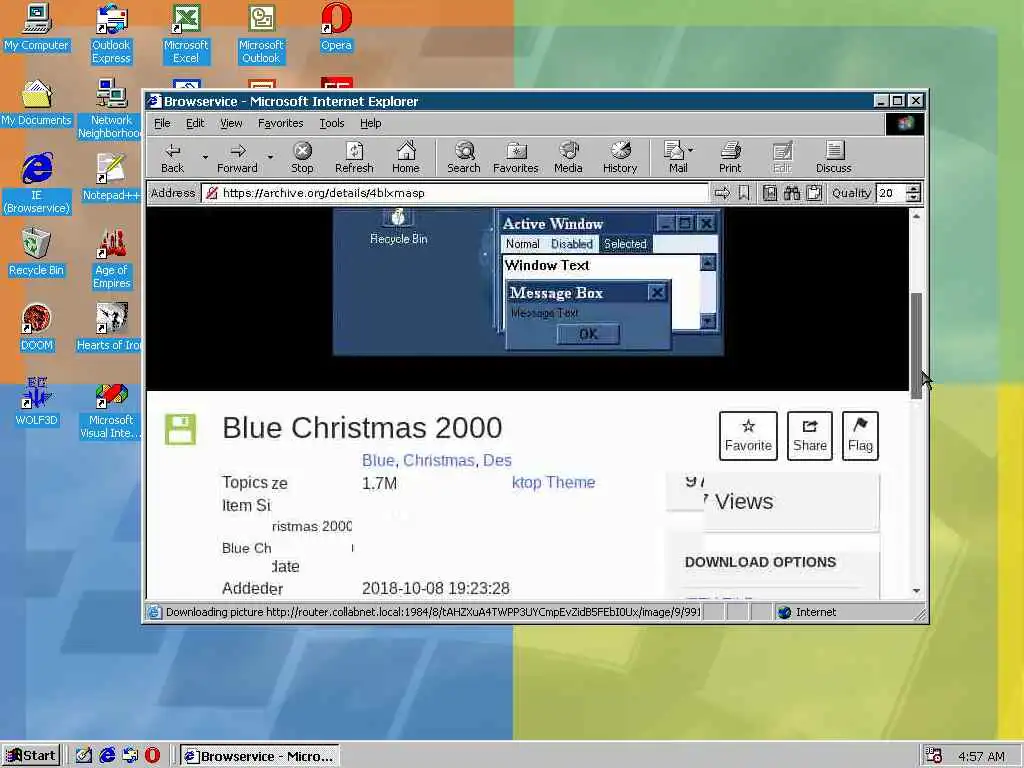Click the Forward arrow toolbar button

tap(237, 158)
